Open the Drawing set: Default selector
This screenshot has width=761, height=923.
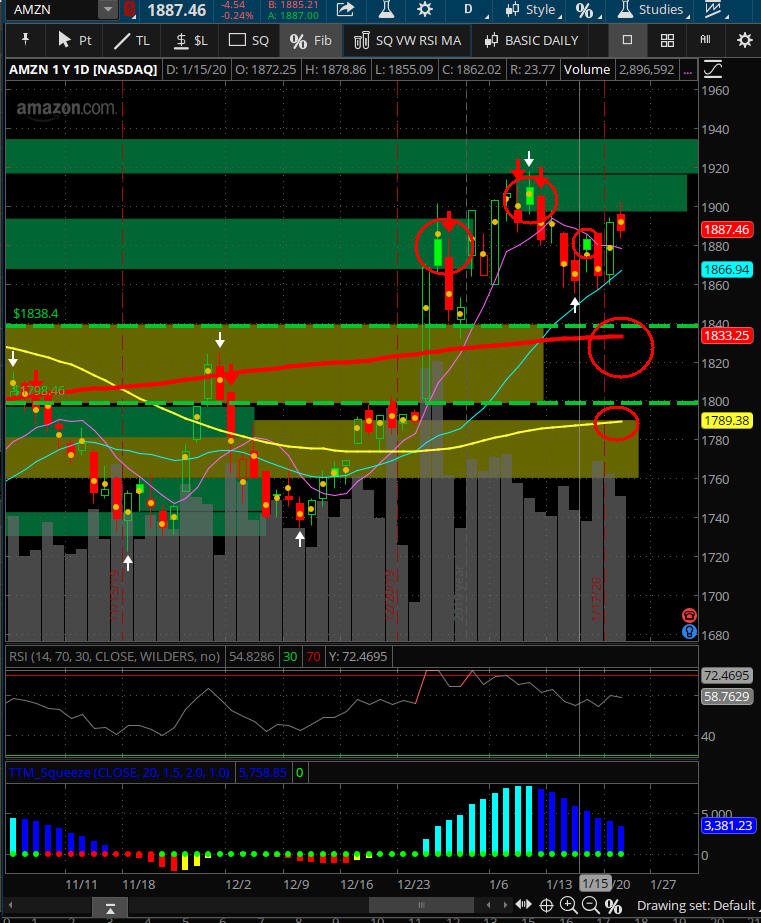click(x=696, y=905)
